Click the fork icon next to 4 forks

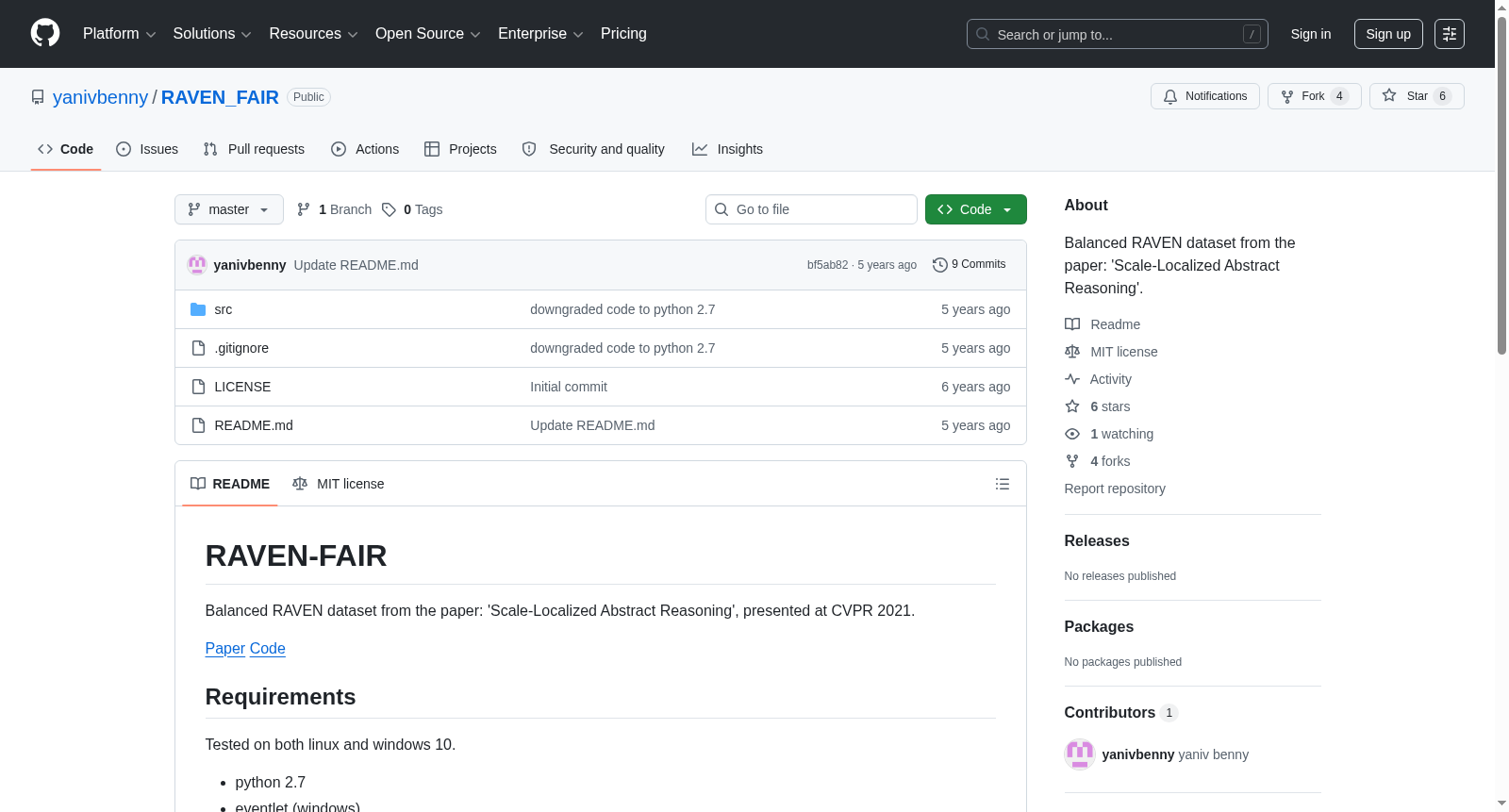1072,461
